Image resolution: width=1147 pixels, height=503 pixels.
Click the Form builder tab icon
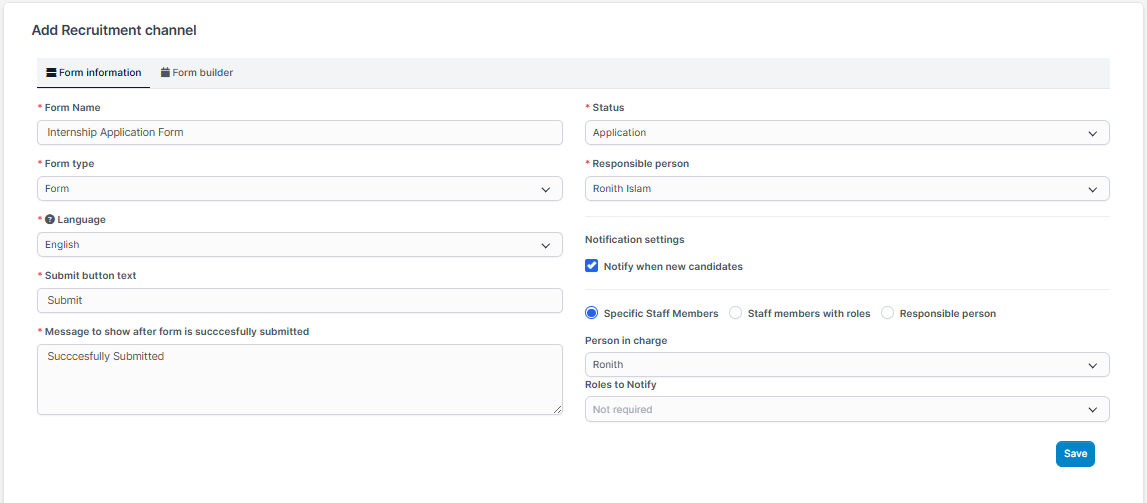pyautogui.click(x=166, y=73)
